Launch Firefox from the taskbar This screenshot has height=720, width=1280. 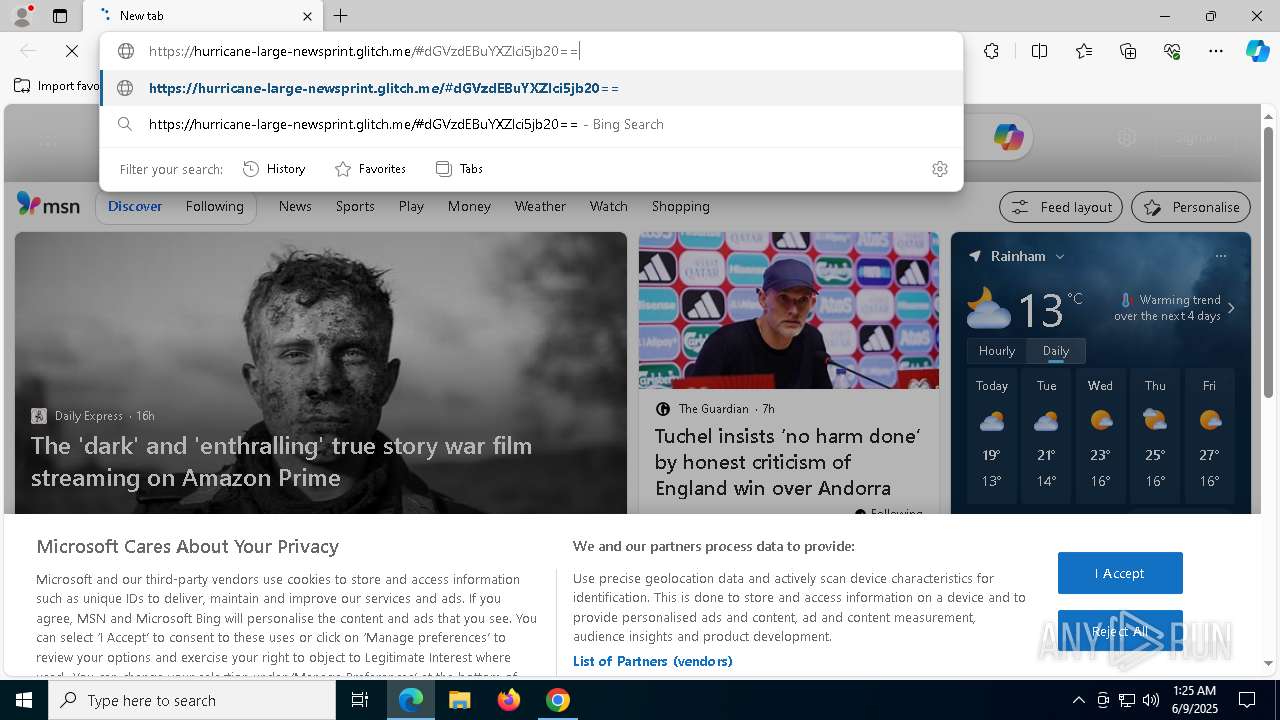(509, 700)
